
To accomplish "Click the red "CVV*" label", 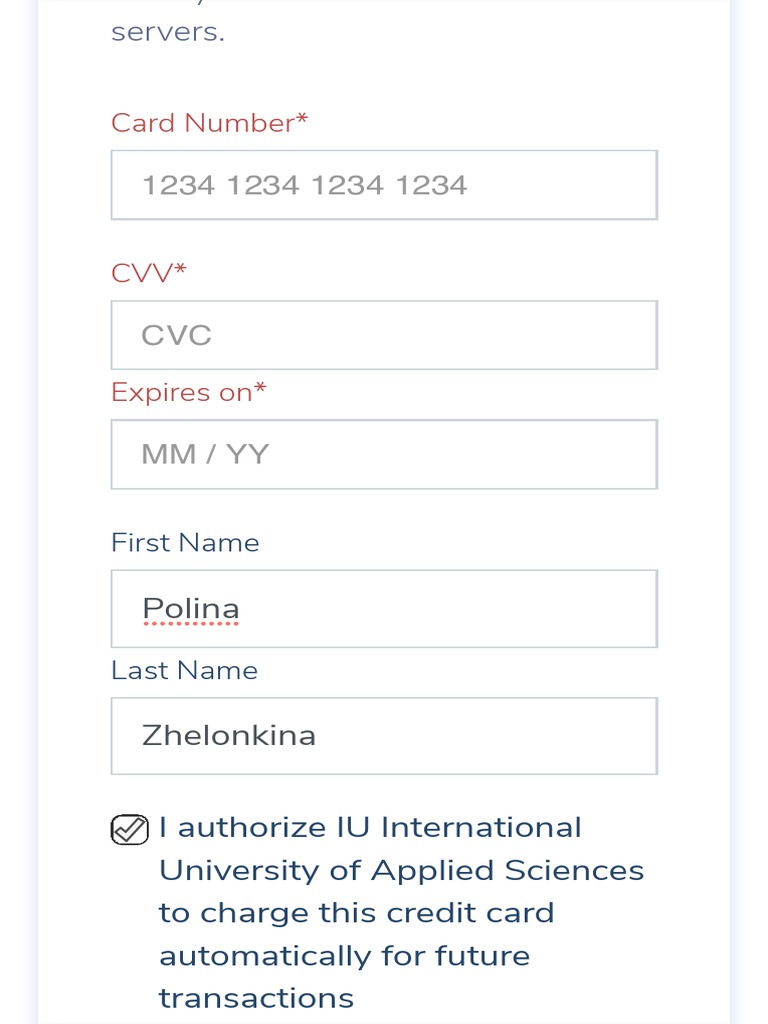I will (149, 272).
